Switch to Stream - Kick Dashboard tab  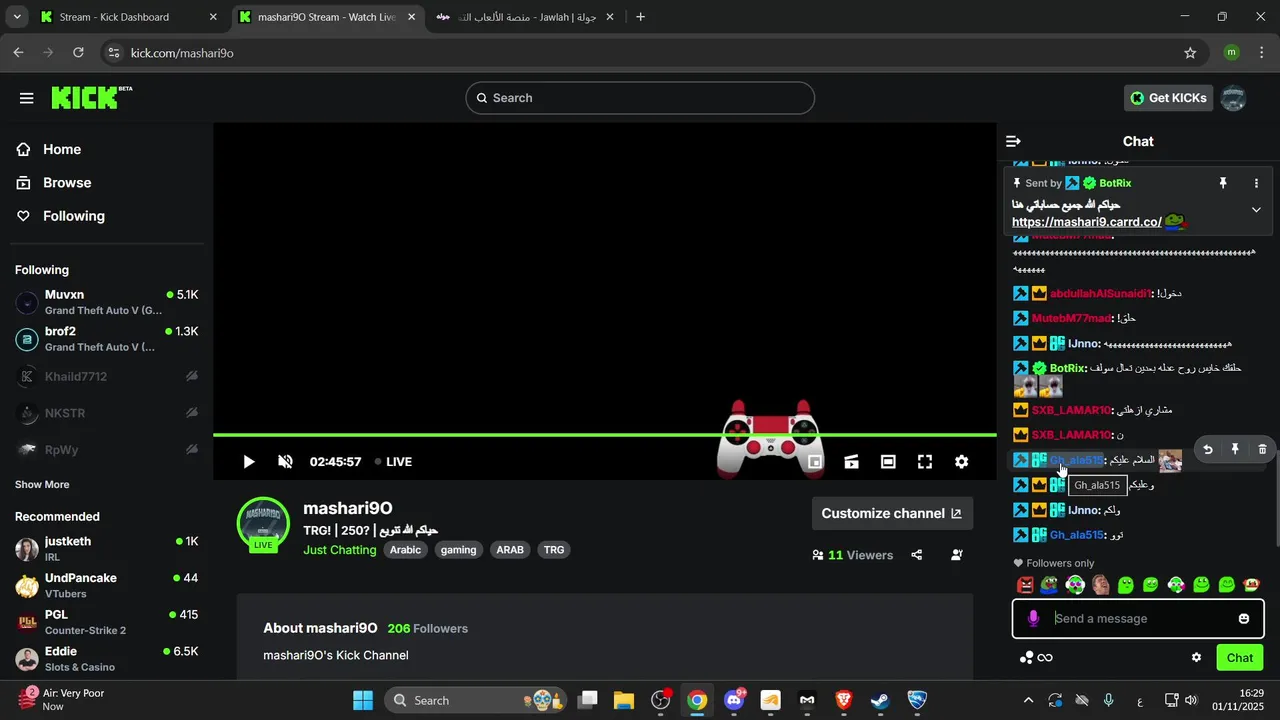(x=128, y=17)
